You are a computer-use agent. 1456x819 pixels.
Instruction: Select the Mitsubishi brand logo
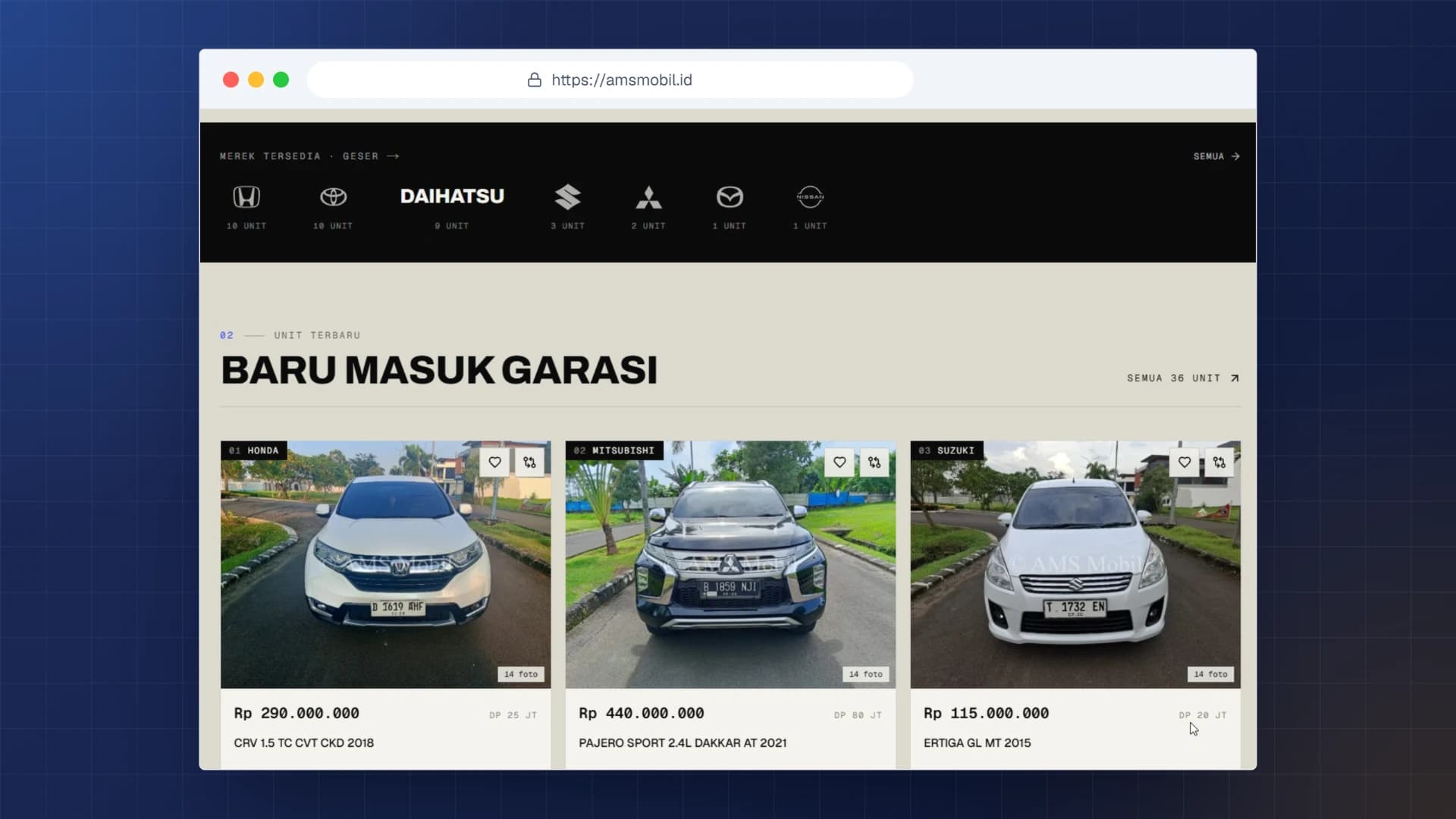(x=648, y=197)
